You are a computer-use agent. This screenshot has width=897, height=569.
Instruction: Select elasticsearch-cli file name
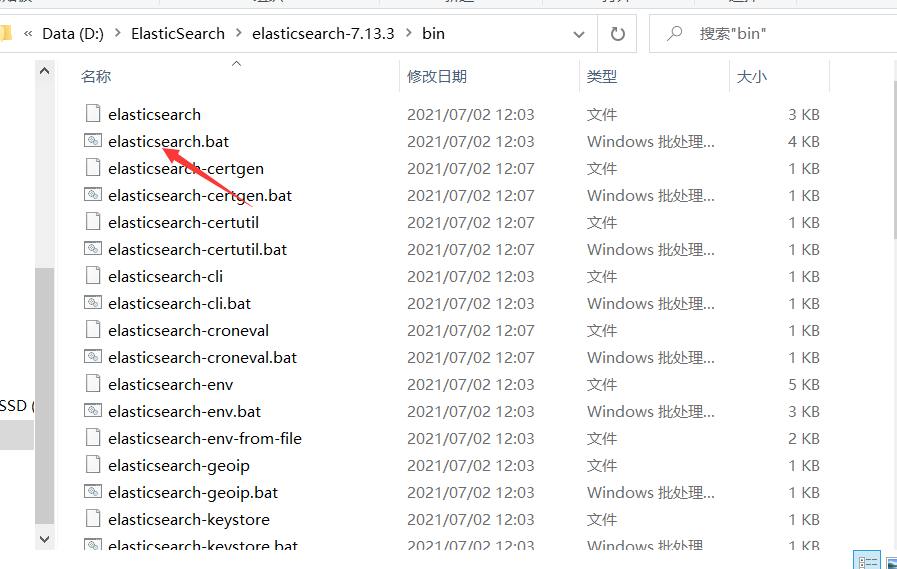(x=165, y=276)
